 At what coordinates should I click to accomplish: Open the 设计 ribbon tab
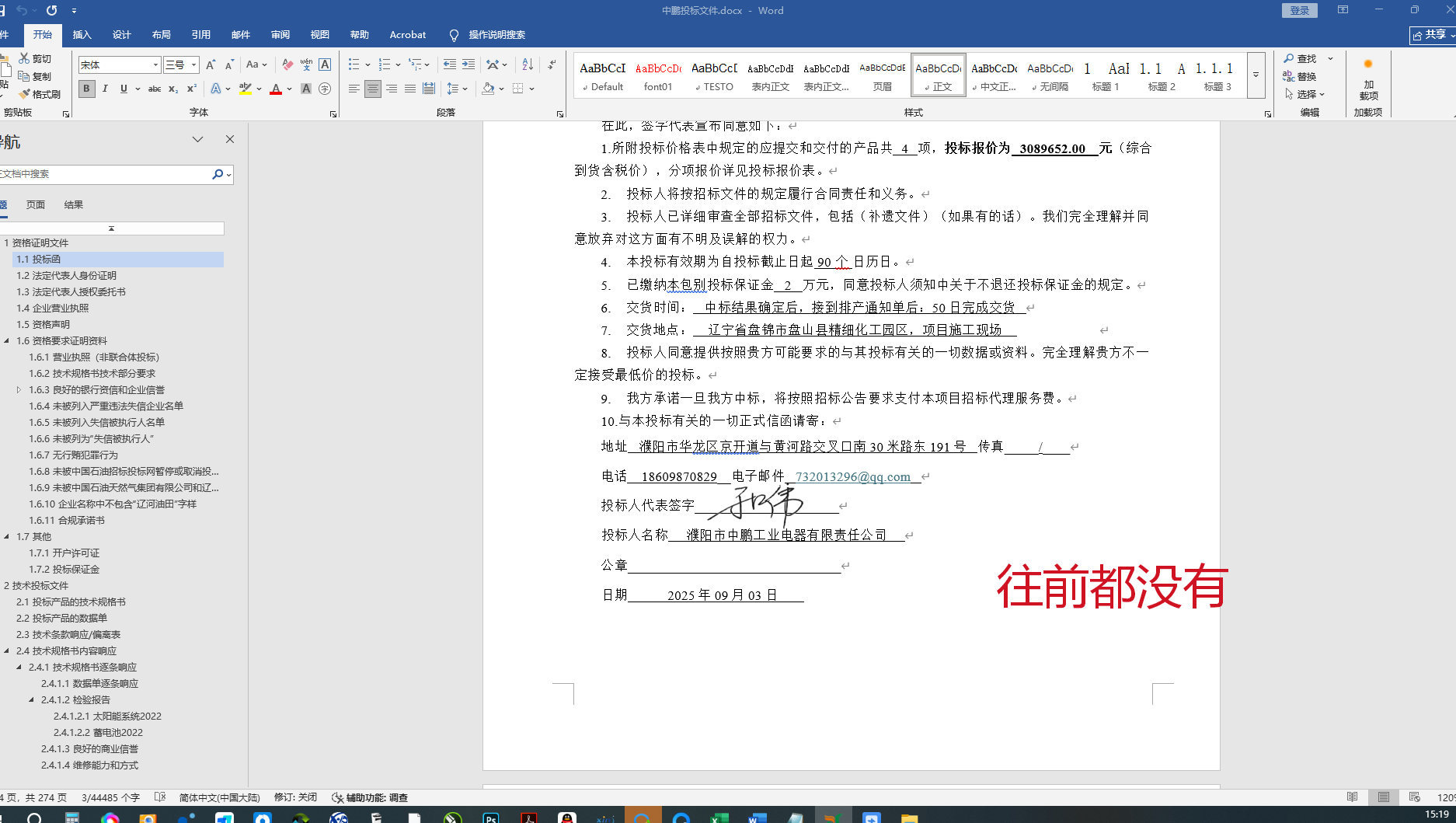click(121, 34)
